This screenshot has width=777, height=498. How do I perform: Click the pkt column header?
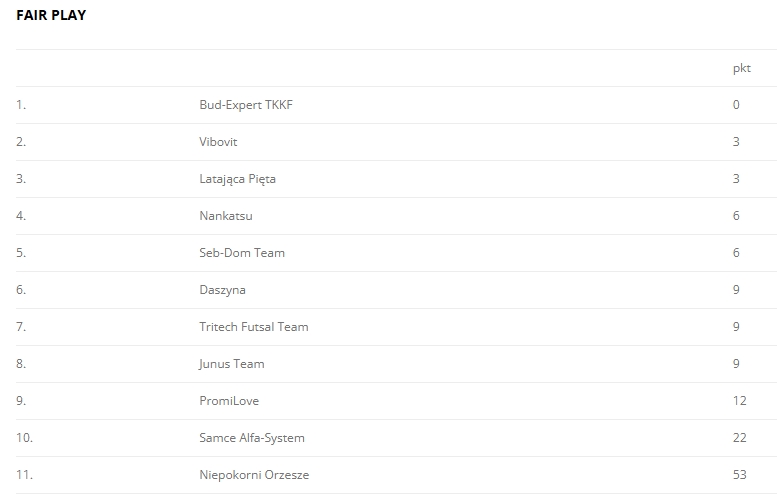tap(741, 68)
